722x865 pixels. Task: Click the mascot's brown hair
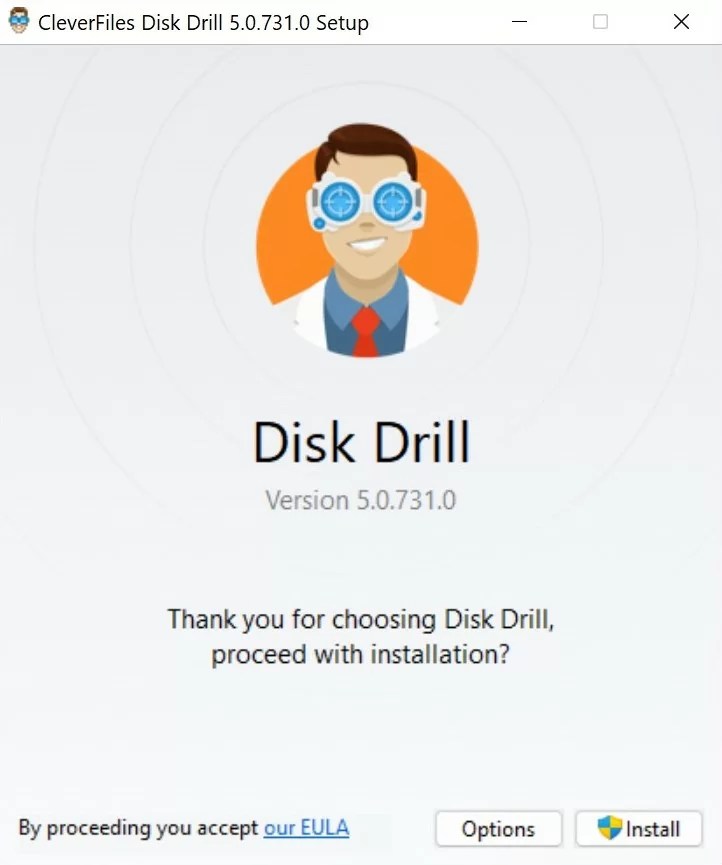[x=365, y=142]
